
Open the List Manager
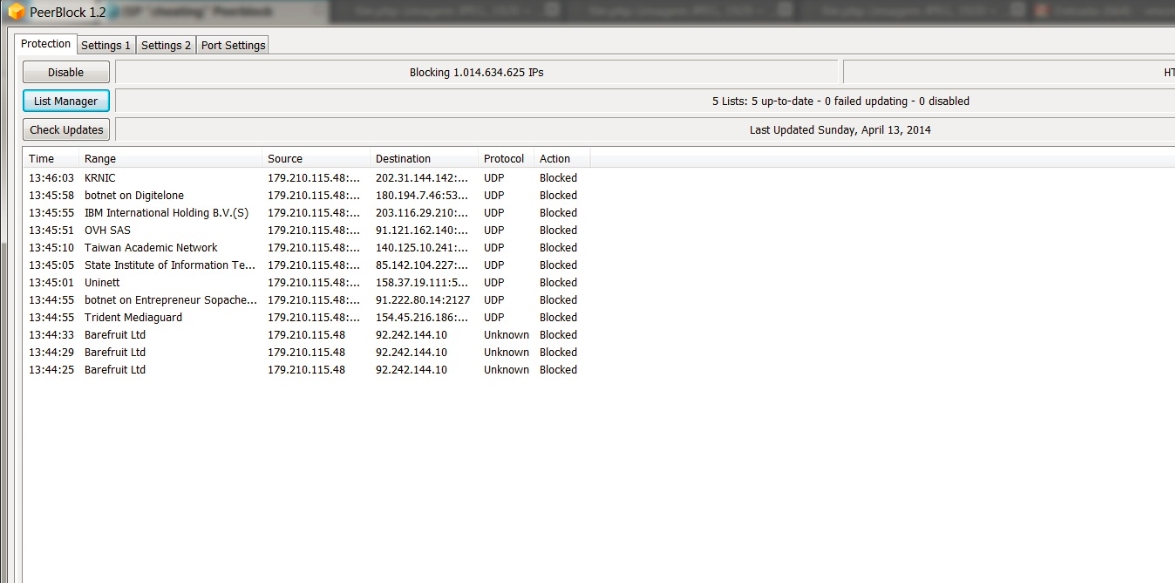point(66,101)
